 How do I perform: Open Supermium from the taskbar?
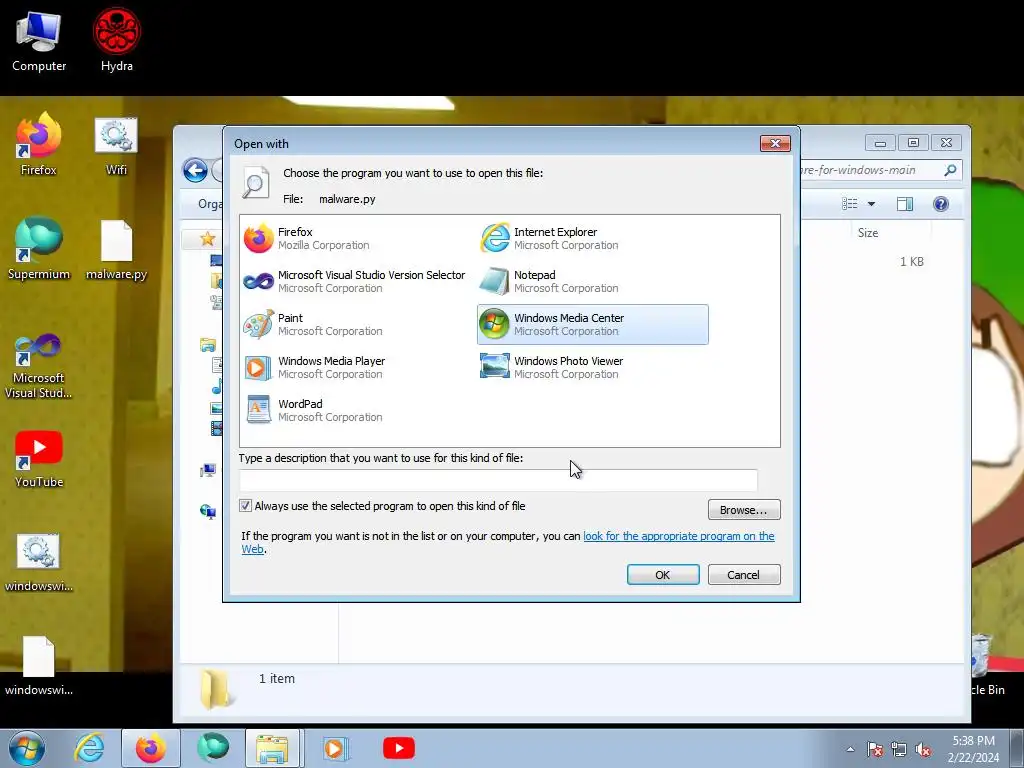click(213, 748)
